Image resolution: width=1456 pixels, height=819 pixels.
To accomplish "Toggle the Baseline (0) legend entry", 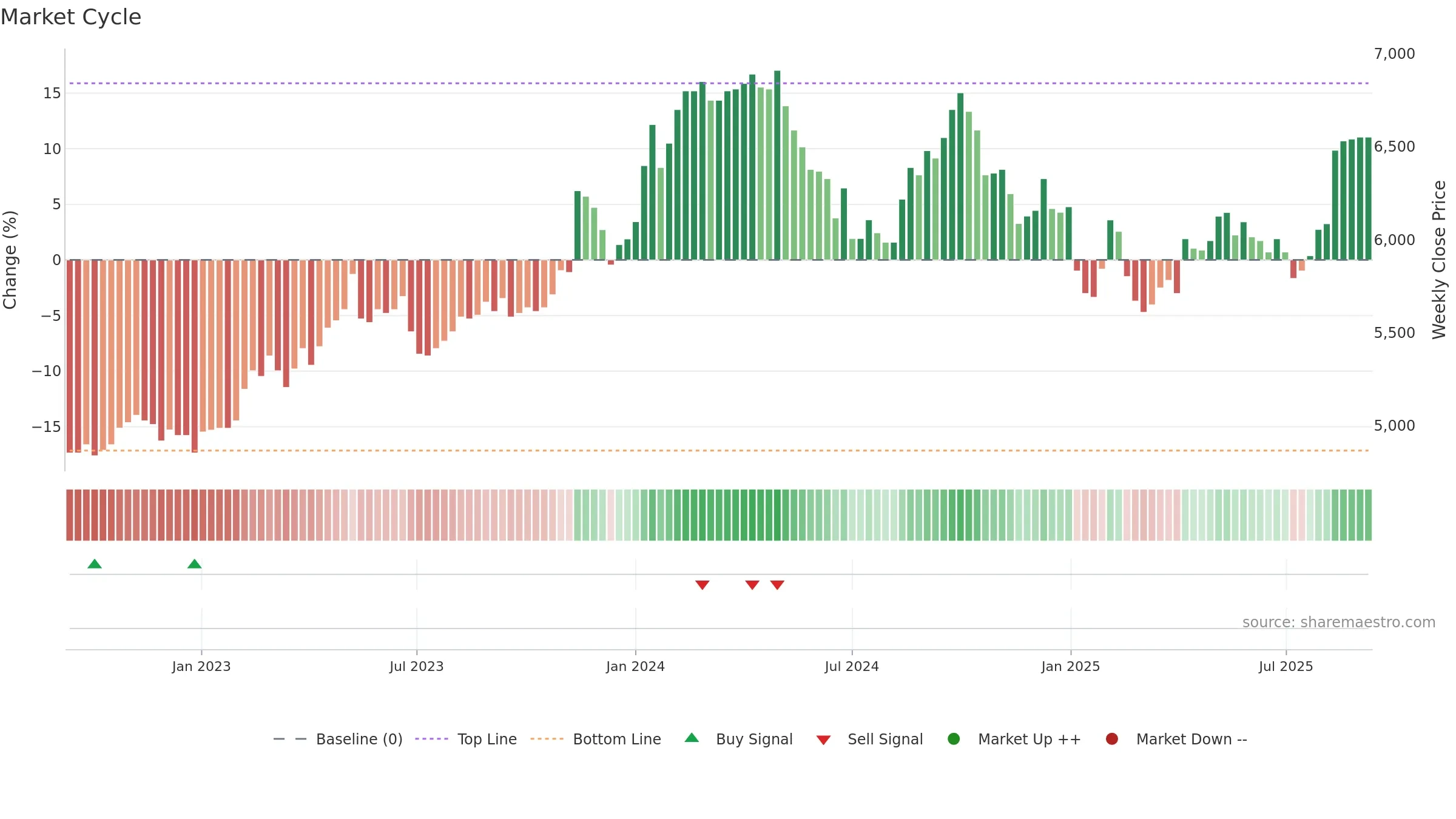I will pyautogui.click(x=338, y=739).
